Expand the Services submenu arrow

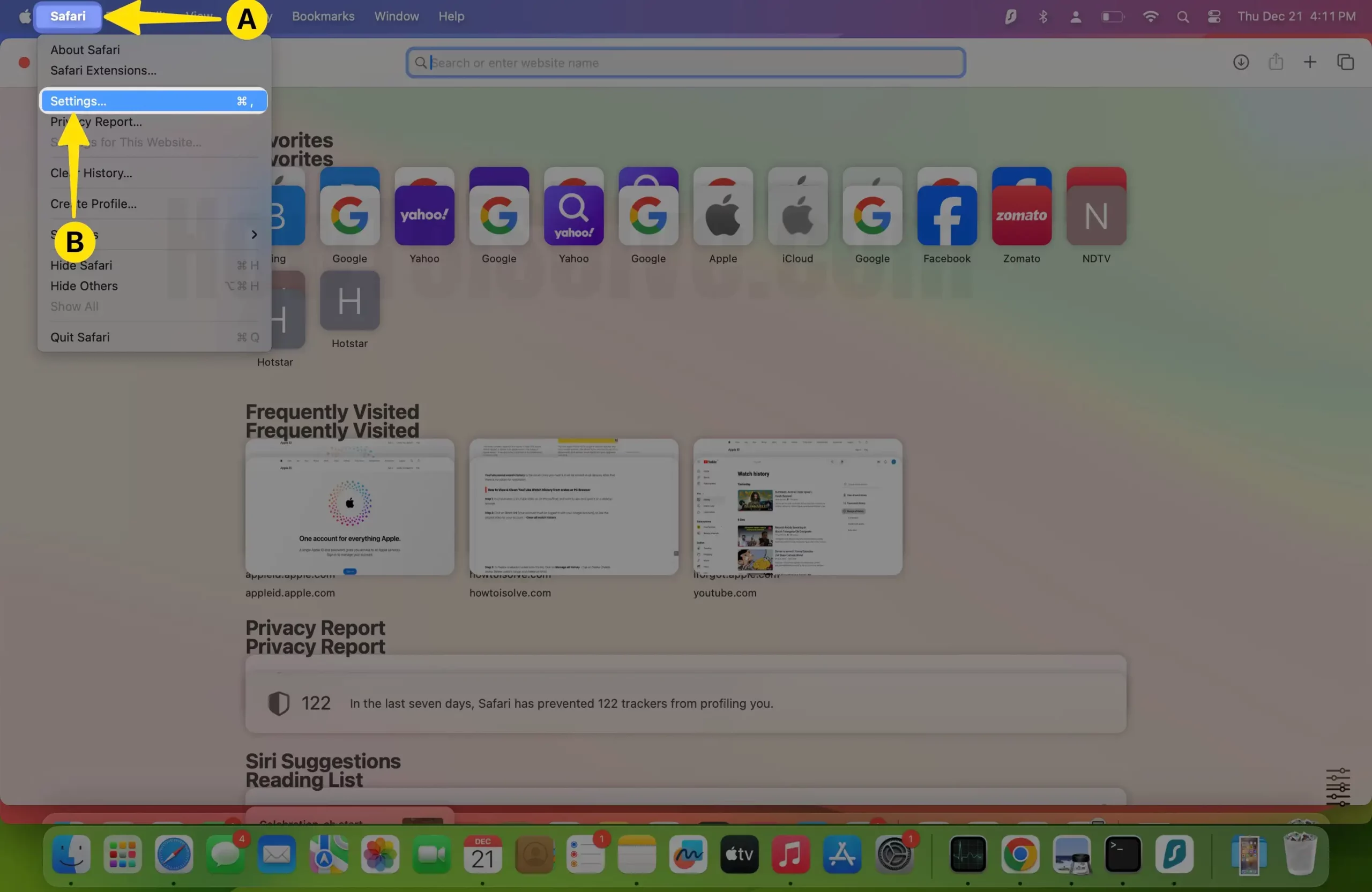pyautogui.click(x=253, y=235)
